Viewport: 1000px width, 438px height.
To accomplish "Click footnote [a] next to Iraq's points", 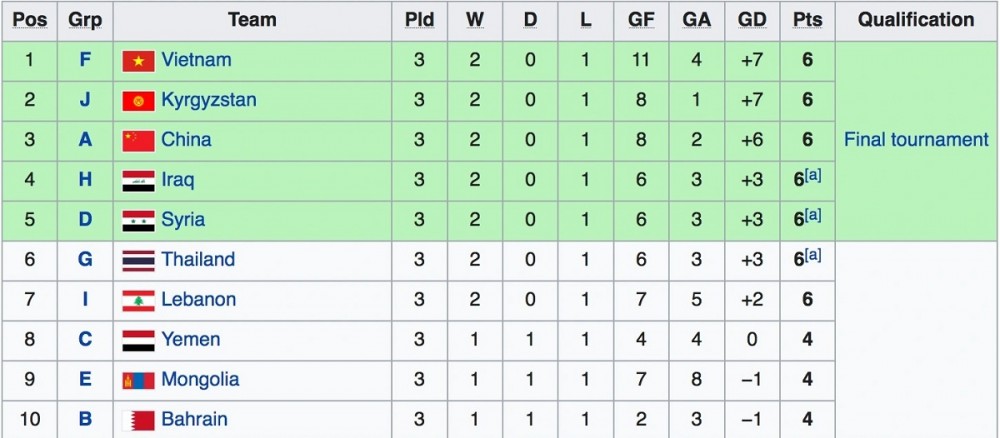I will click(x=814, y=177).
